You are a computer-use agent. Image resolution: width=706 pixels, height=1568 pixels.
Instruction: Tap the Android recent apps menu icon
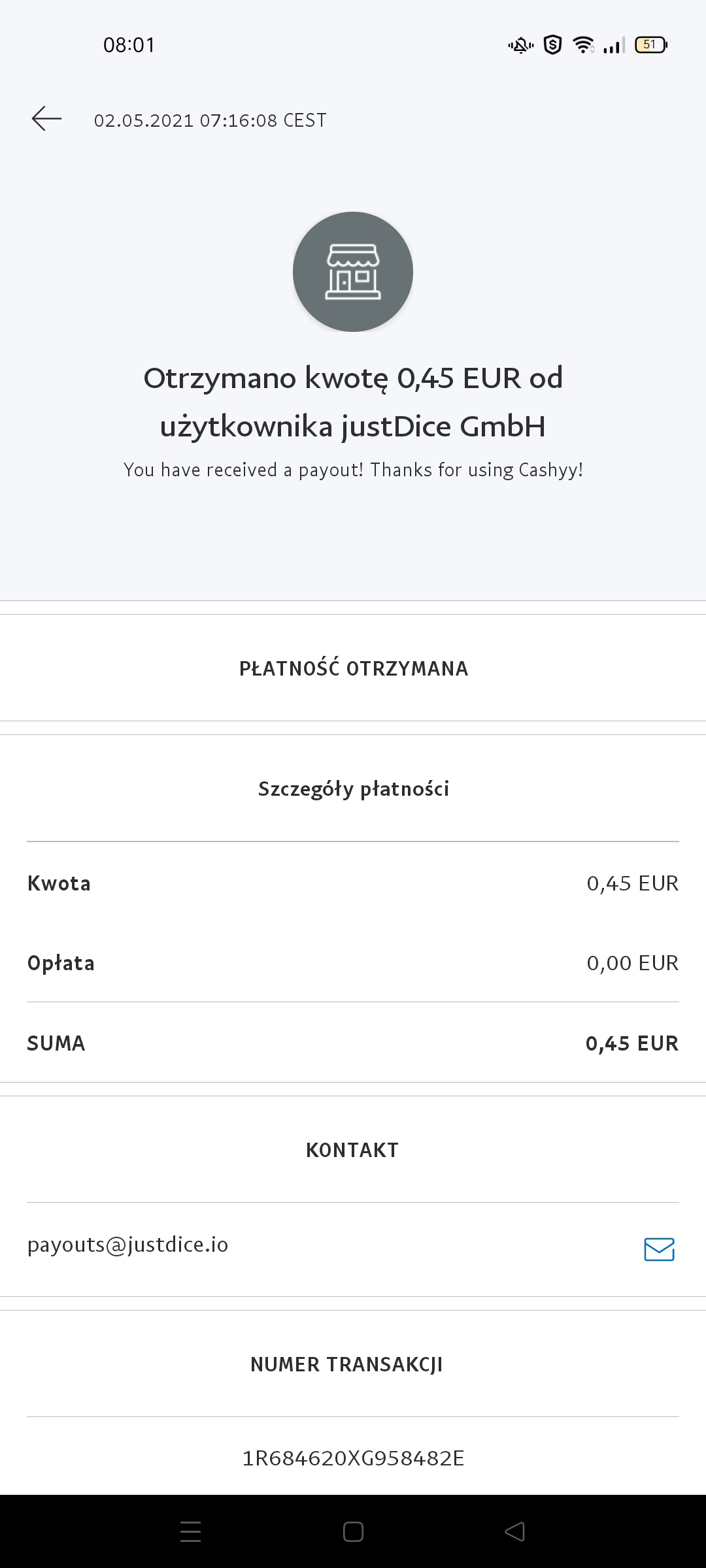pyautogui.click(x=190, y=1531)
